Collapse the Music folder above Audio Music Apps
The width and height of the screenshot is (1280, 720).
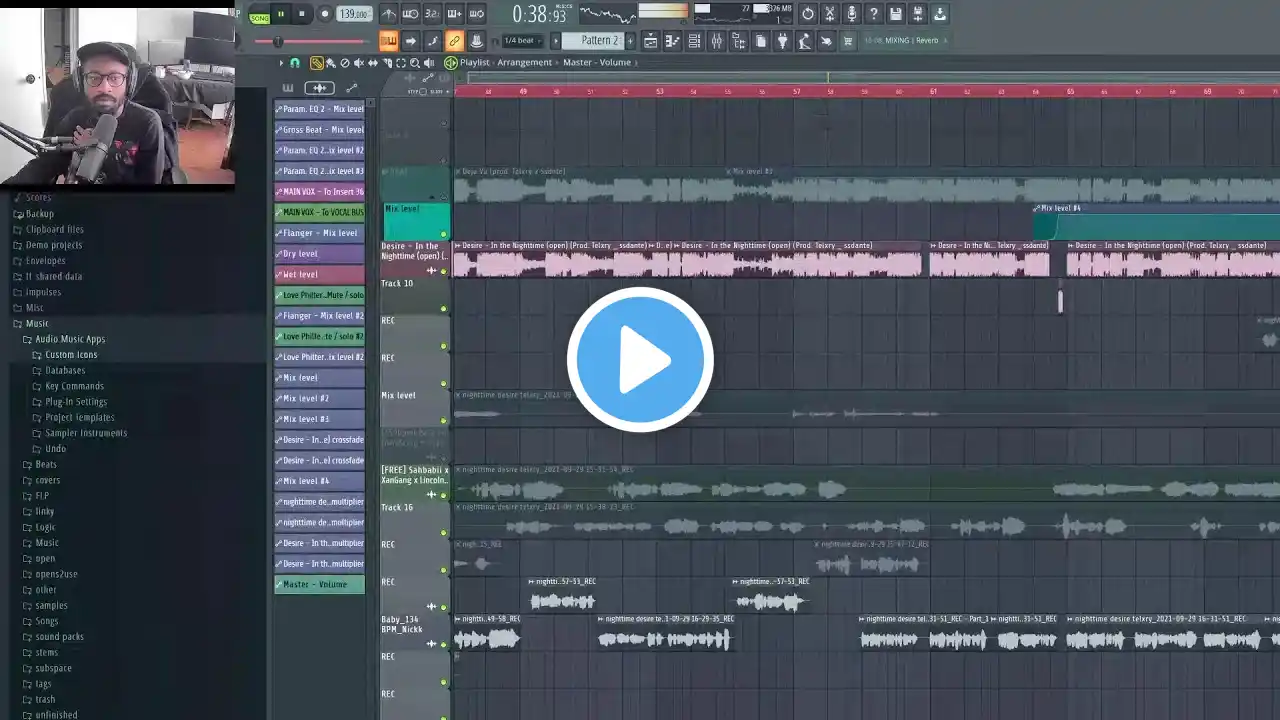(30, 324)
